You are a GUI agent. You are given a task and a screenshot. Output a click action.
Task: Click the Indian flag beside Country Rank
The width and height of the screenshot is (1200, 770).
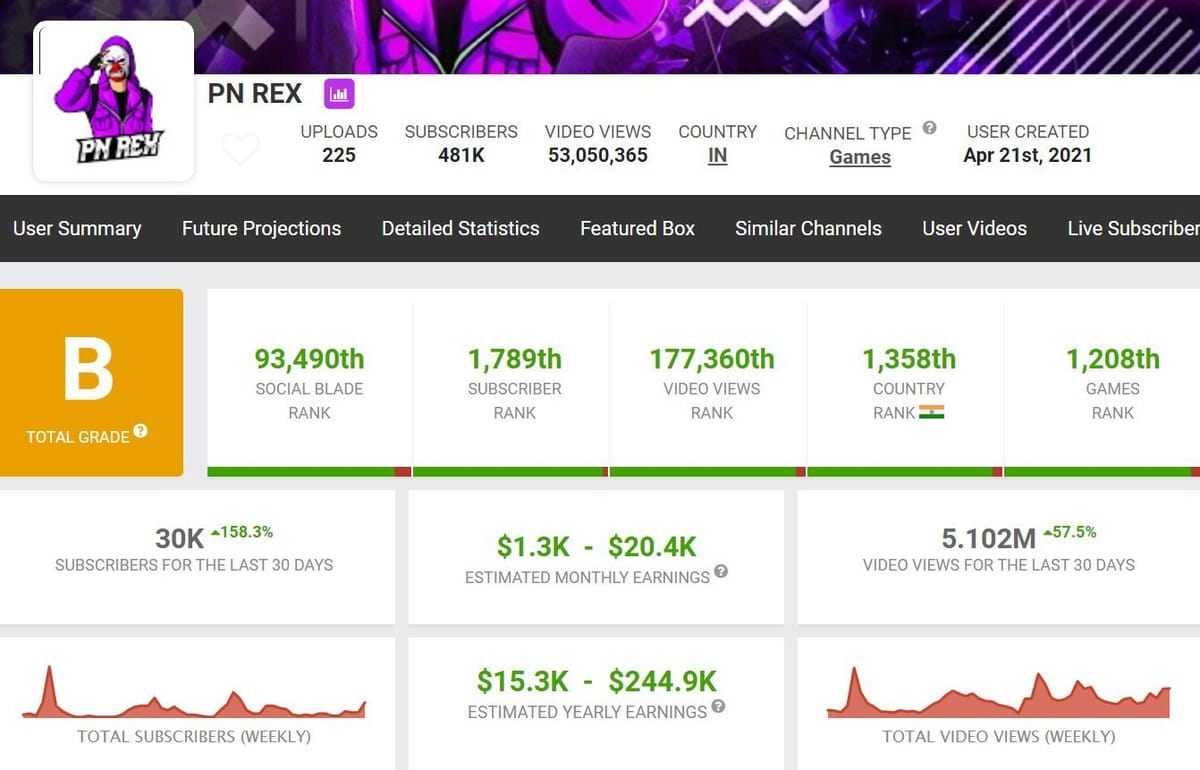point(934,411)
